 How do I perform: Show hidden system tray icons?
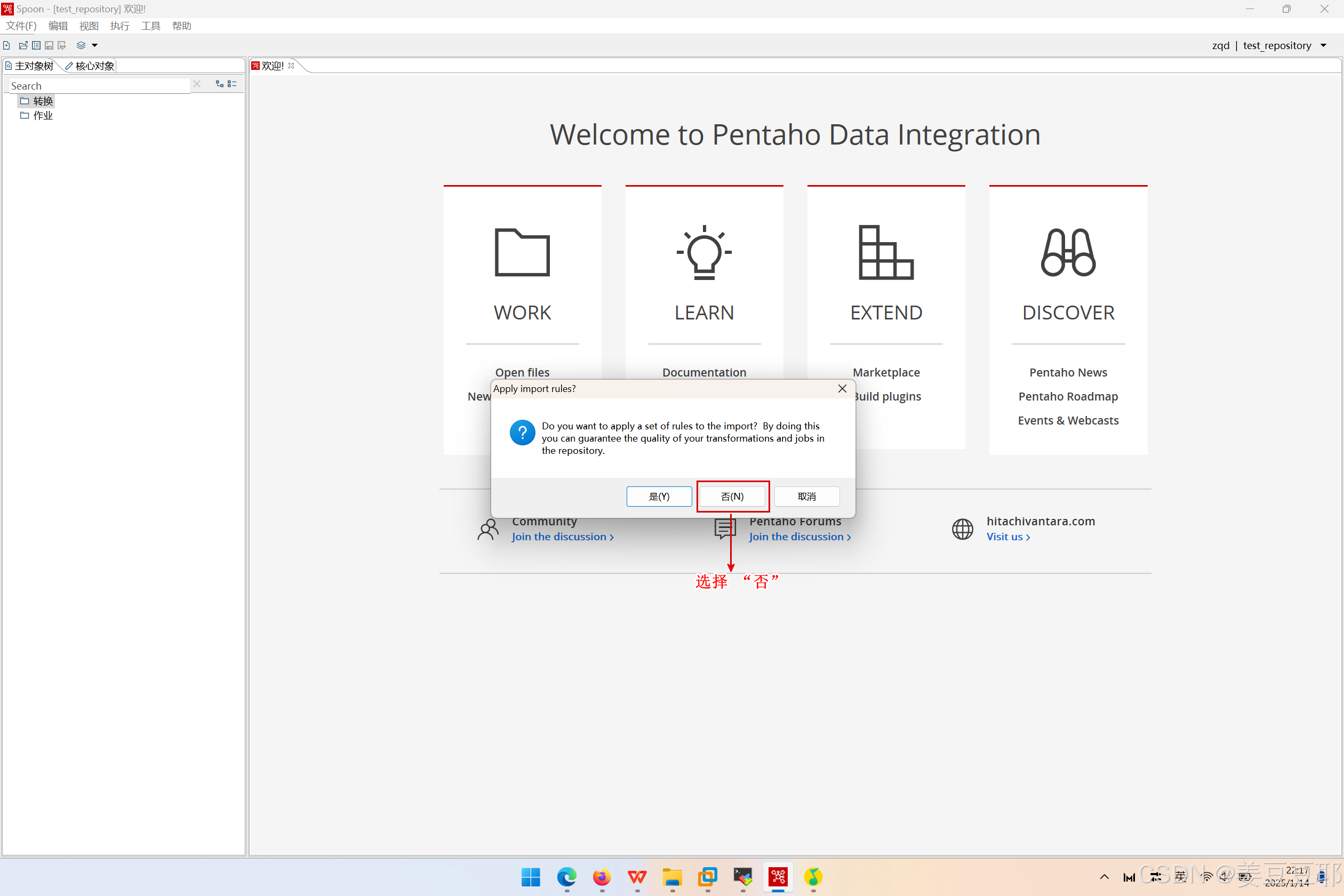coord(1104,877)
